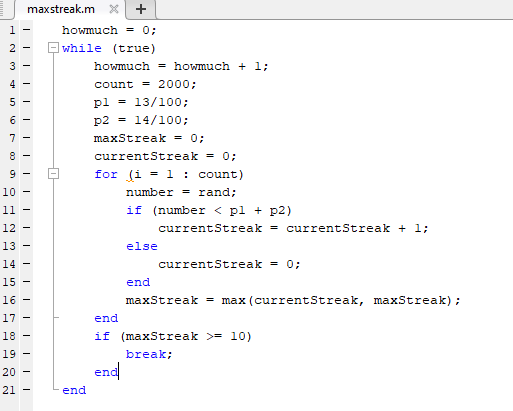Set breakpoint dash on line 21
The image size is (513, 411).
click(x=27, y=390)
